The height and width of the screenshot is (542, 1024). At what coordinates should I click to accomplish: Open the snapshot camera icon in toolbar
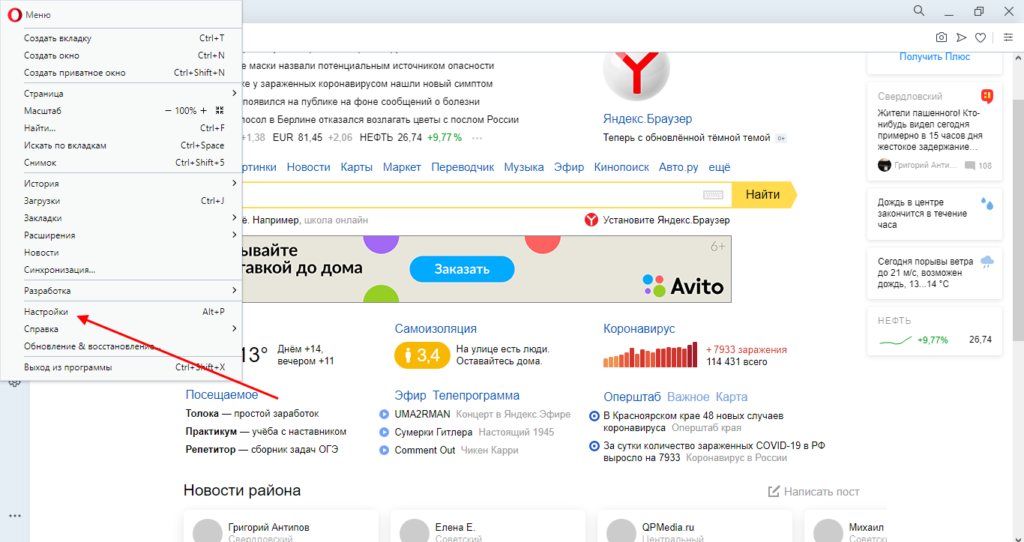[x=941, y=38]
